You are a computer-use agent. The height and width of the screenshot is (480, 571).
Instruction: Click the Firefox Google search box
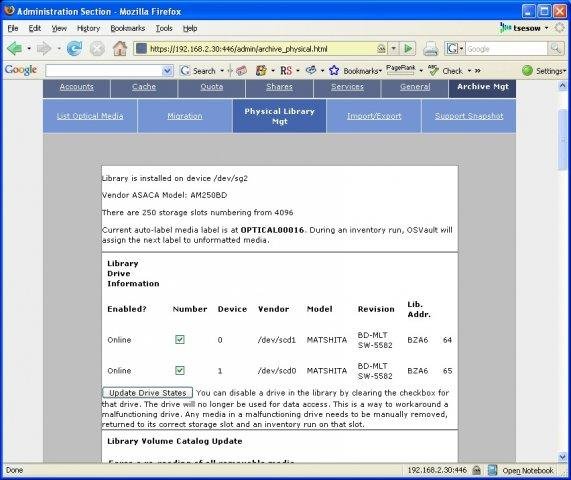tap(507, 48)
